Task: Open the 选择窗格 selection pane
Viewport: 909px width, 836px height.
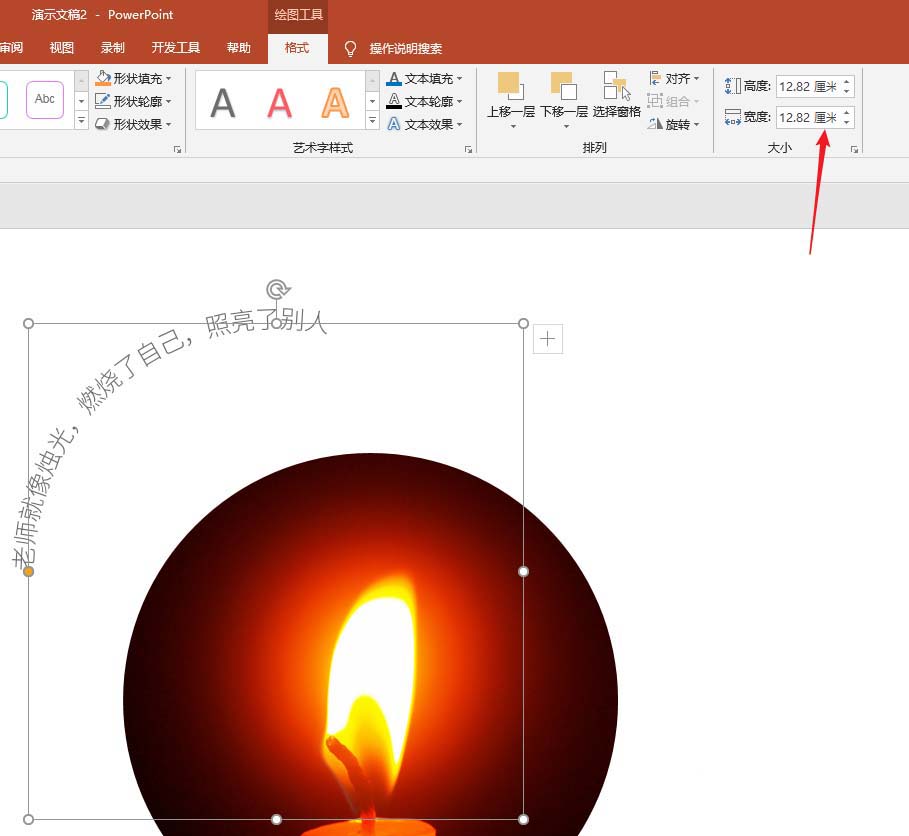Action: click(x=616, y=96)
